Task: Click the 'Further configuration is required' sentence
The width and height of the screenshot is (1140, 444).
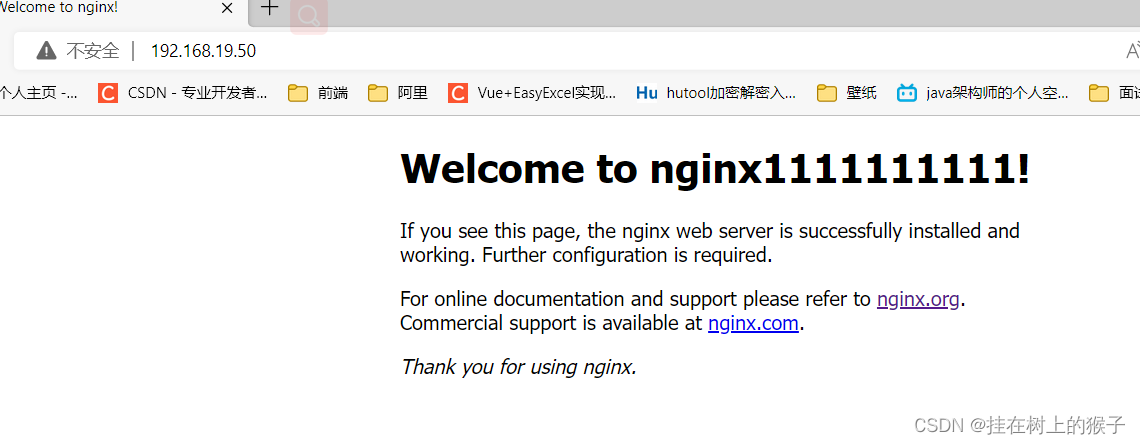Action: (625, 255)
